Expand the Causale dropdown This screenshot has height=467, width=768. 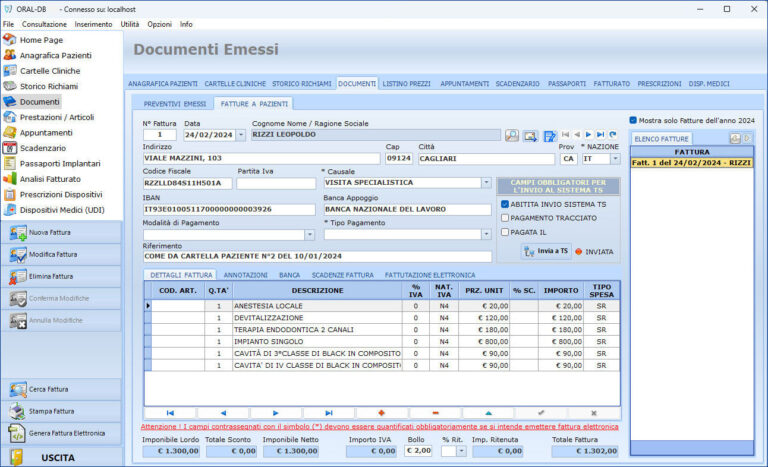point(486,184)
